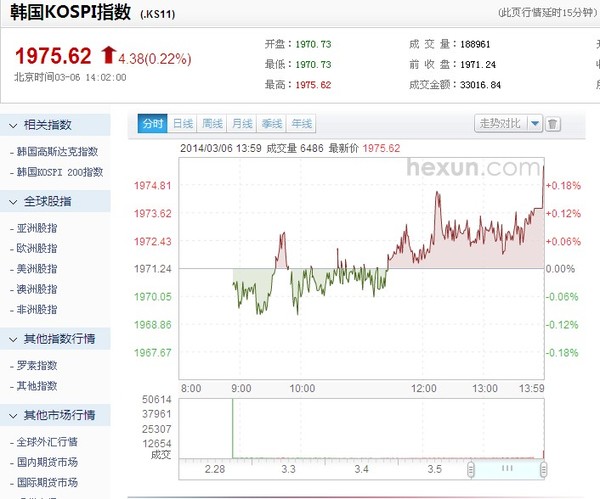Select the 分时 intraday chart tab
The width and height of the screenshot is (600, 499).
coord(152,124)
